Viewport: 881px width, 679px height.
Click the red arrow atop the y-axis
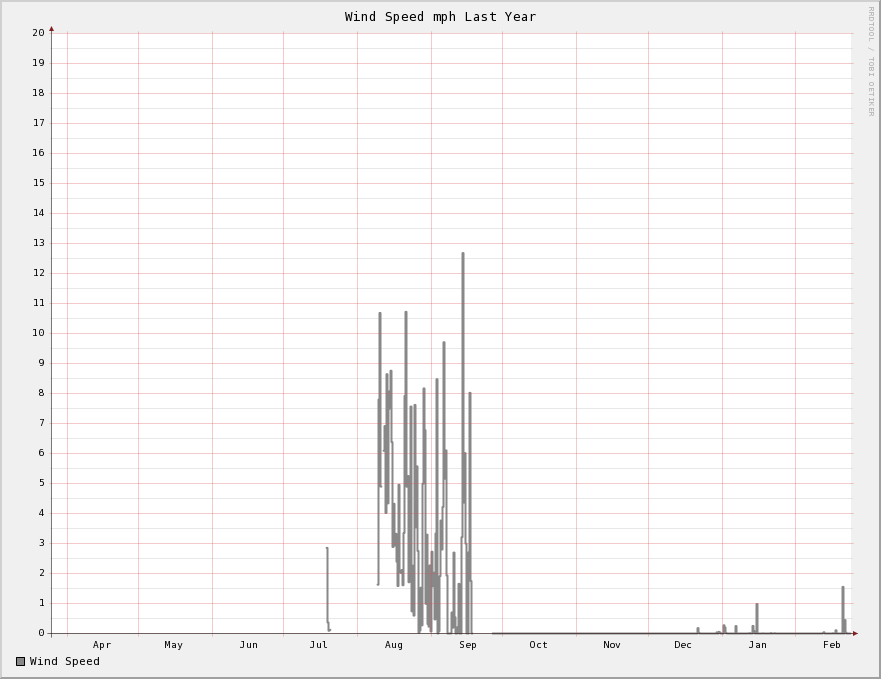(52, 29)
